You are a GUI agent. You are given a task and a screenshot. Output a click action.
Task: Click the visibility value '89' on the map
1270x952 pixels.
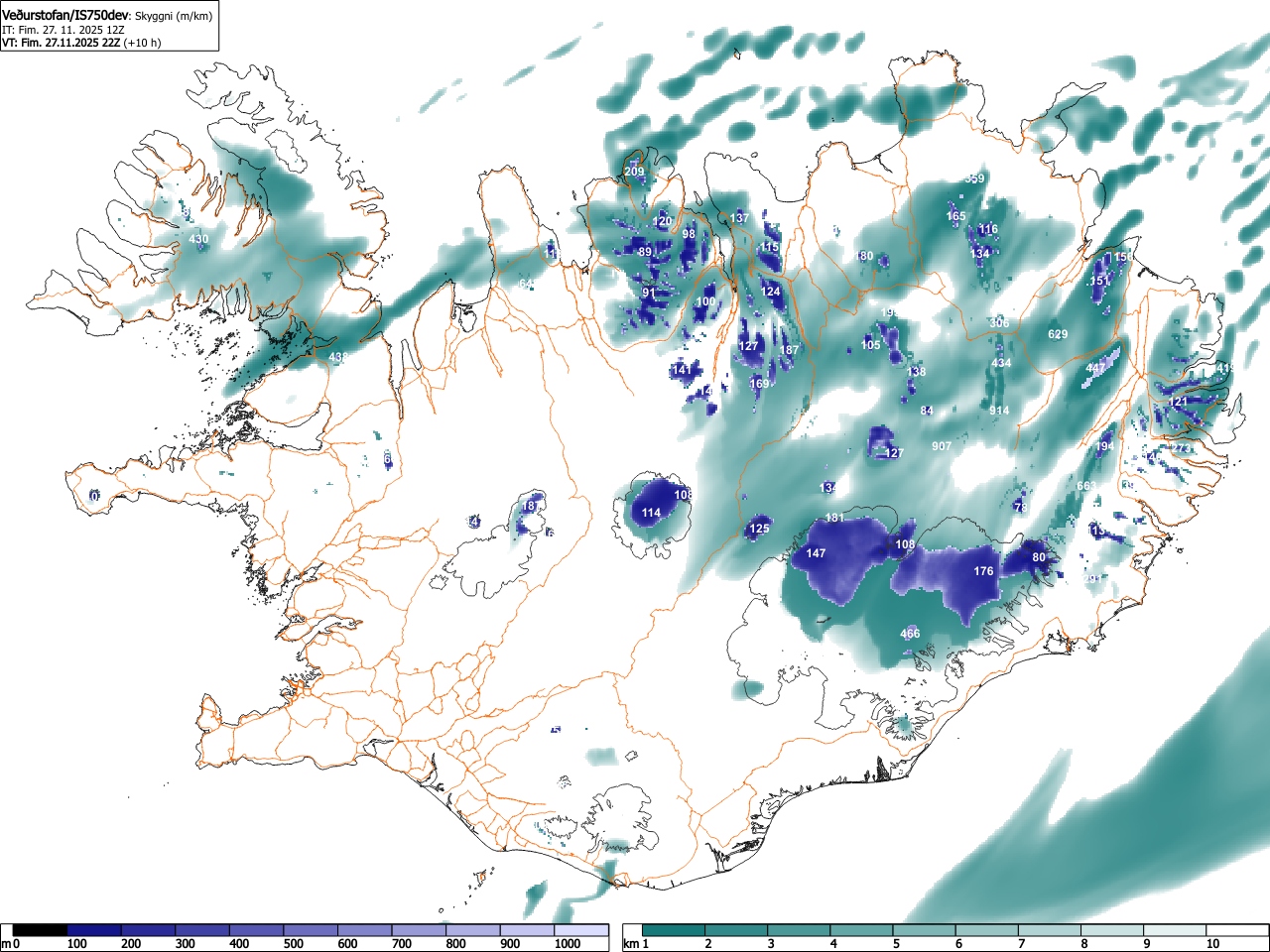coord(645,252)
